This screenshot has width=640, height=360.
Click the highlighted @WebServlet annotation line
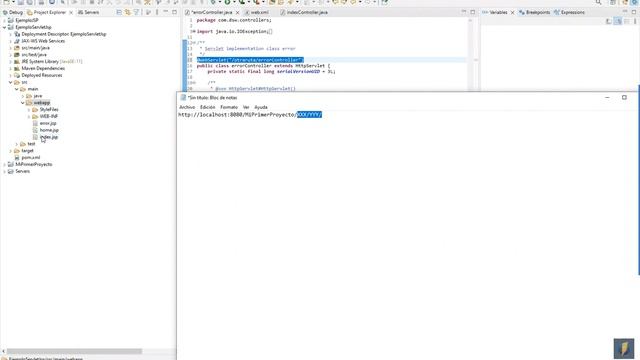tap(250, 60)
